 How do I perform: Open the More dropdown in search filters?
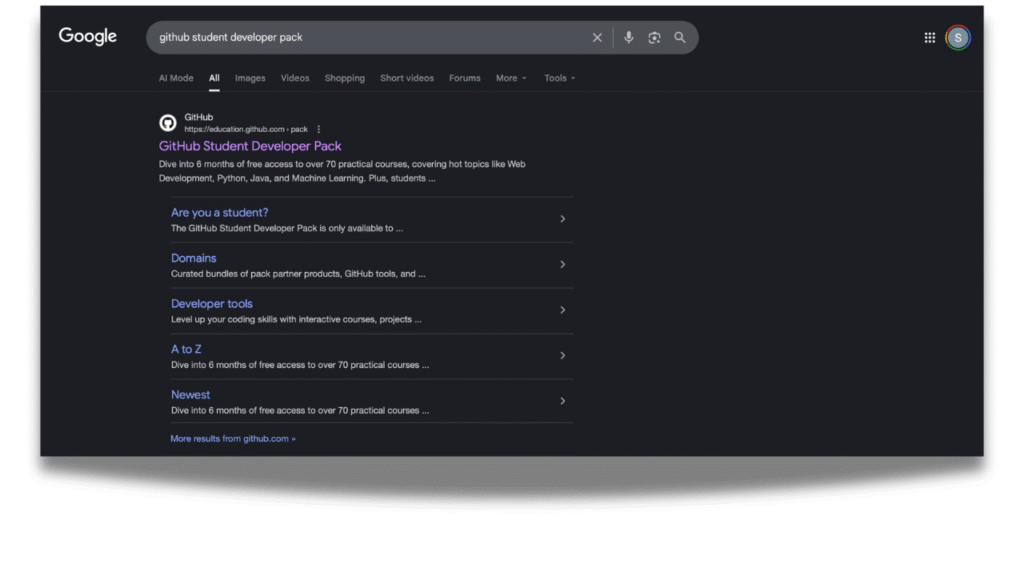coord(511,78)
